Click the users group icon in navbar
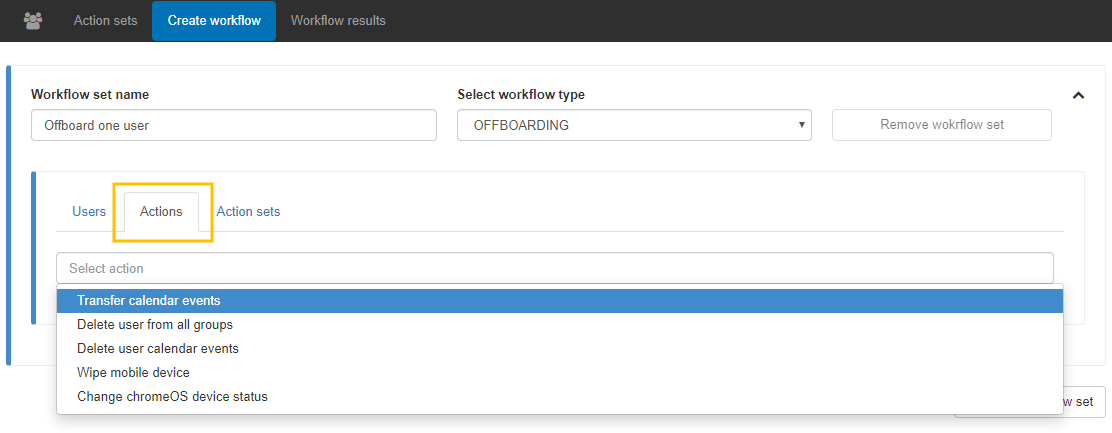The height and width of the screenshot is (433, 1112). [33, 21]
